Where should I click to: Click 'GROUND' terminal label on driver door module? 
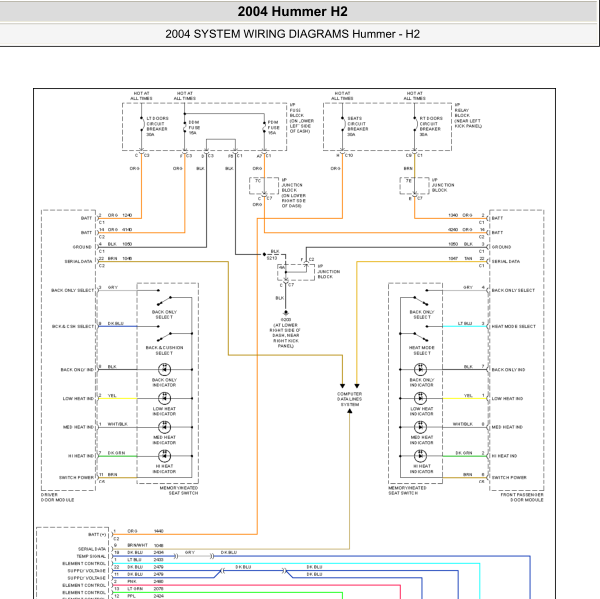[x=82, y=247]
